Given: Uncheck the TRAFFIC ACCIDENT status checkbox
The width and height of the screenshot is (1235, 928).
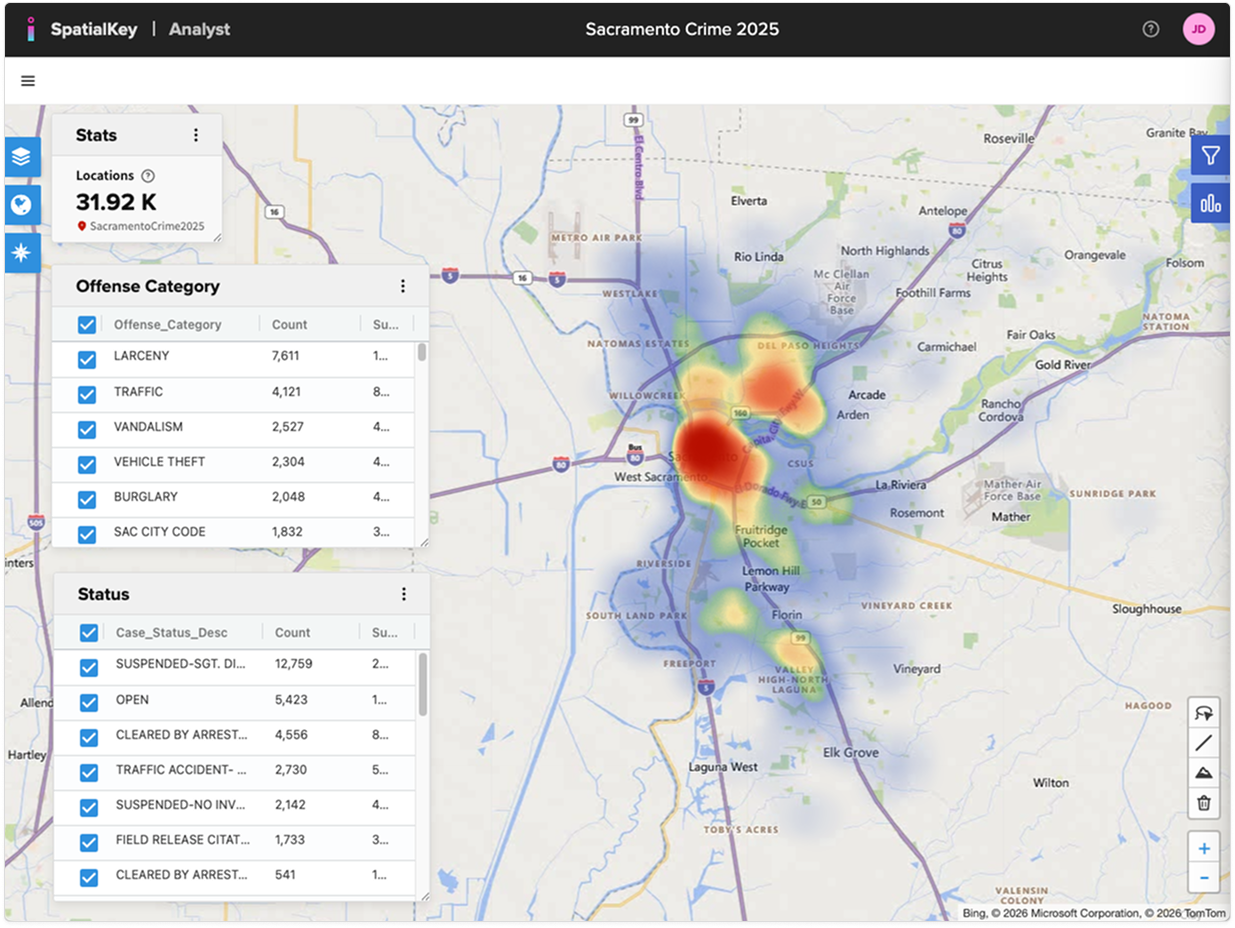Looking at the screenshot, I should pyautogui.click(x=89, y=772).
